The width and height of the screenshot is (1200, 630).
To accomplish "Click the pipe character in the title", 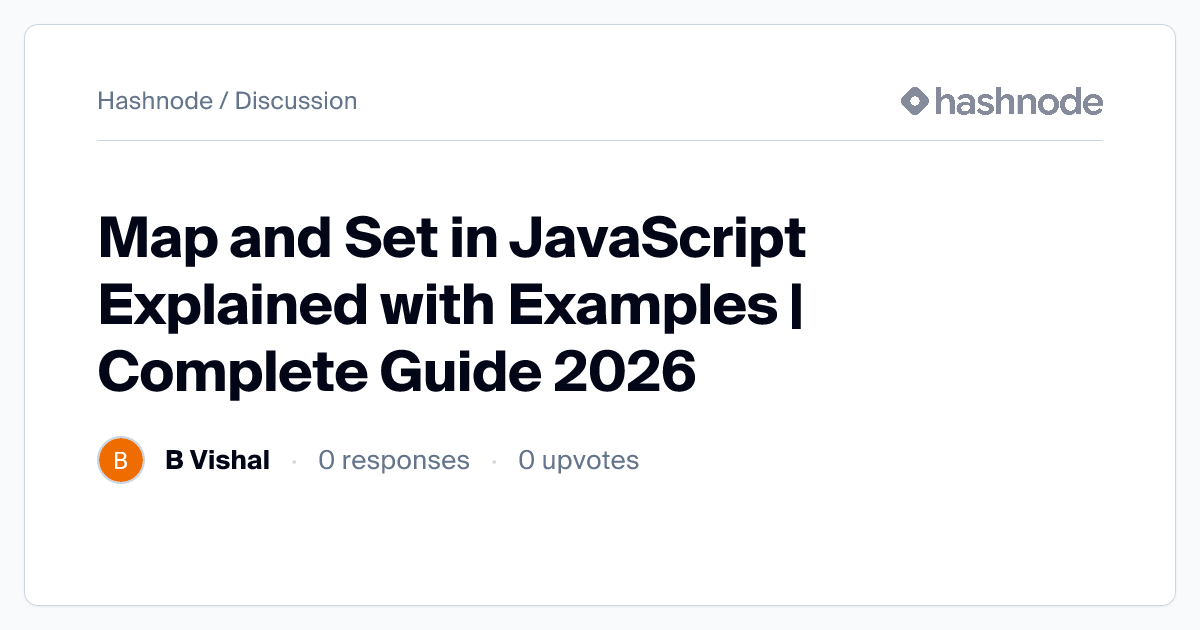I will (x=796, y=307).
